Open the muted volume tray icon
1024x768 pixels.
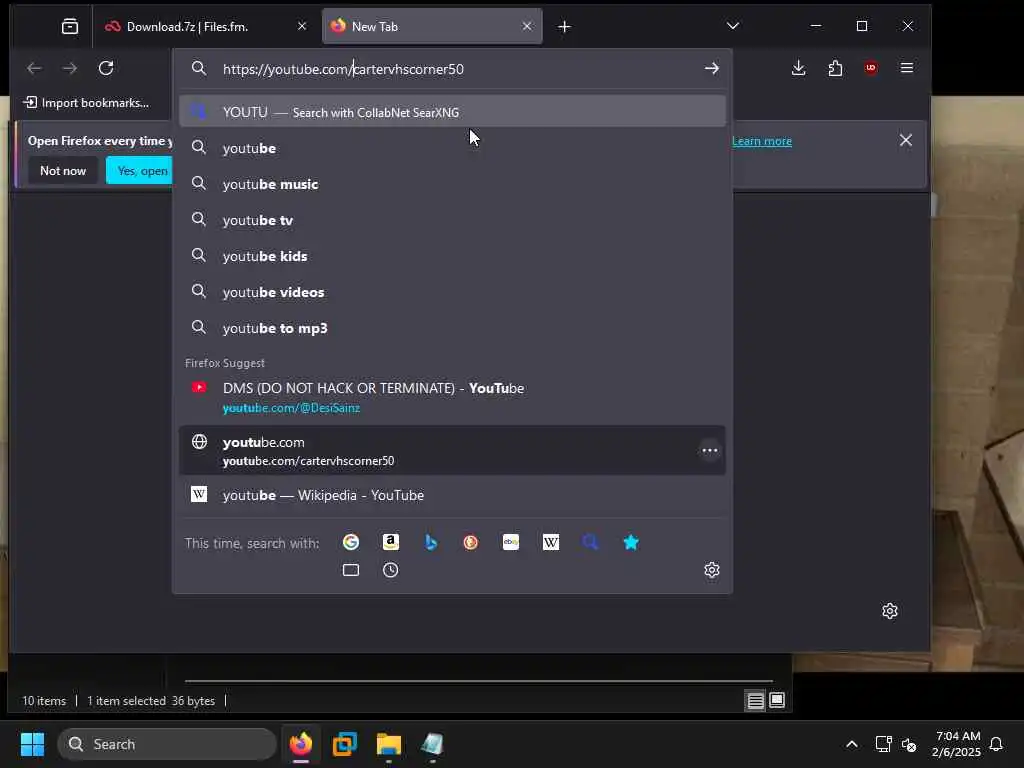point(908,744)
